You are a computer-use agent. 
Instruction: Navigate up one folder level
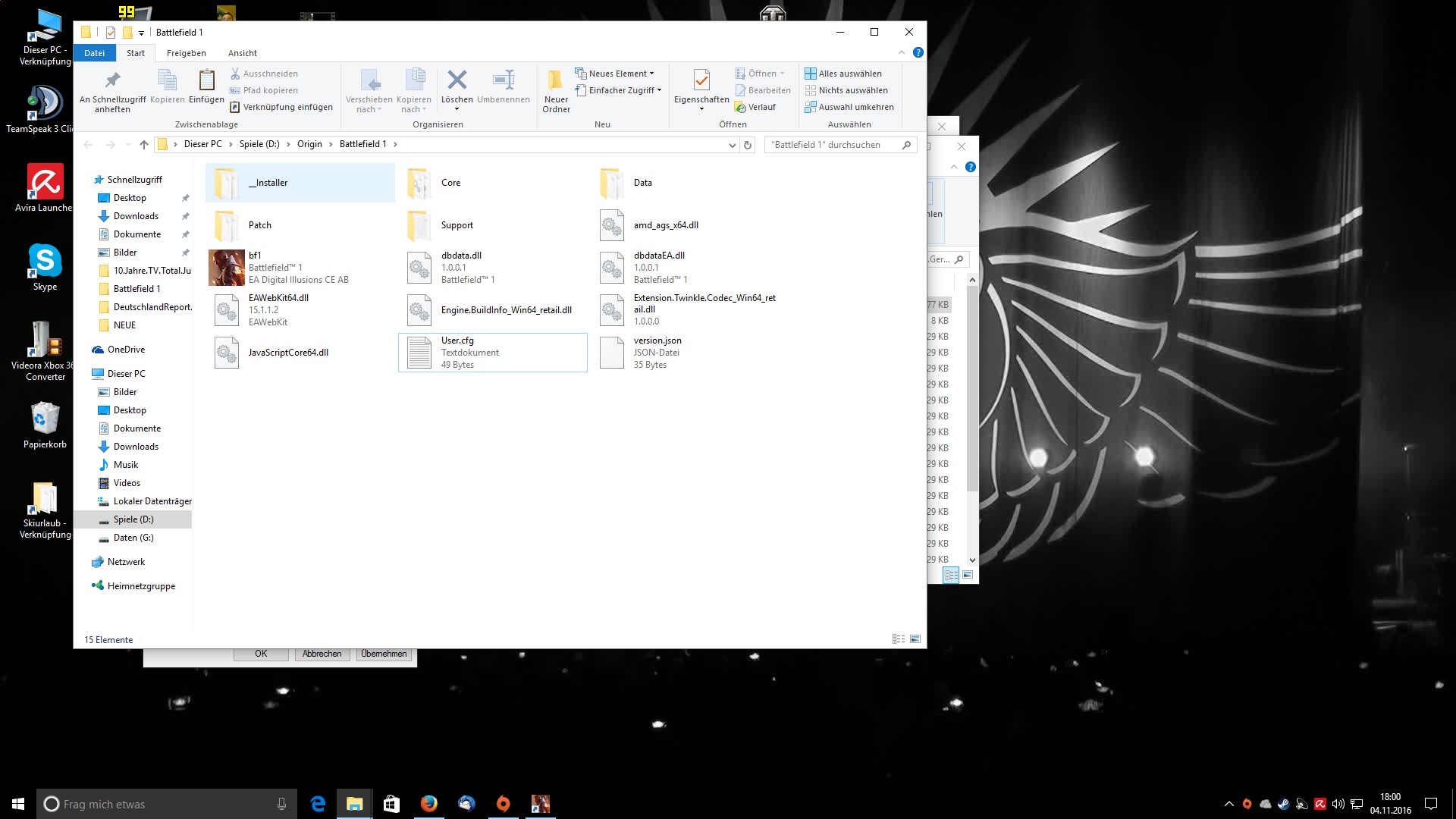point(144,145)
